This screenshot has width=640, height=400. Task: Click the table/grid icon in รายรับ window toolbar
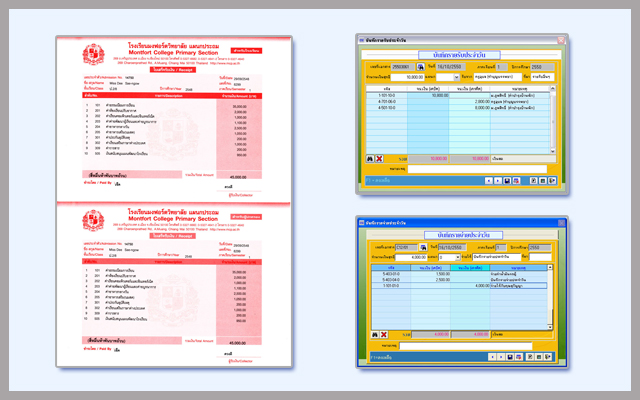pos(543,180)
